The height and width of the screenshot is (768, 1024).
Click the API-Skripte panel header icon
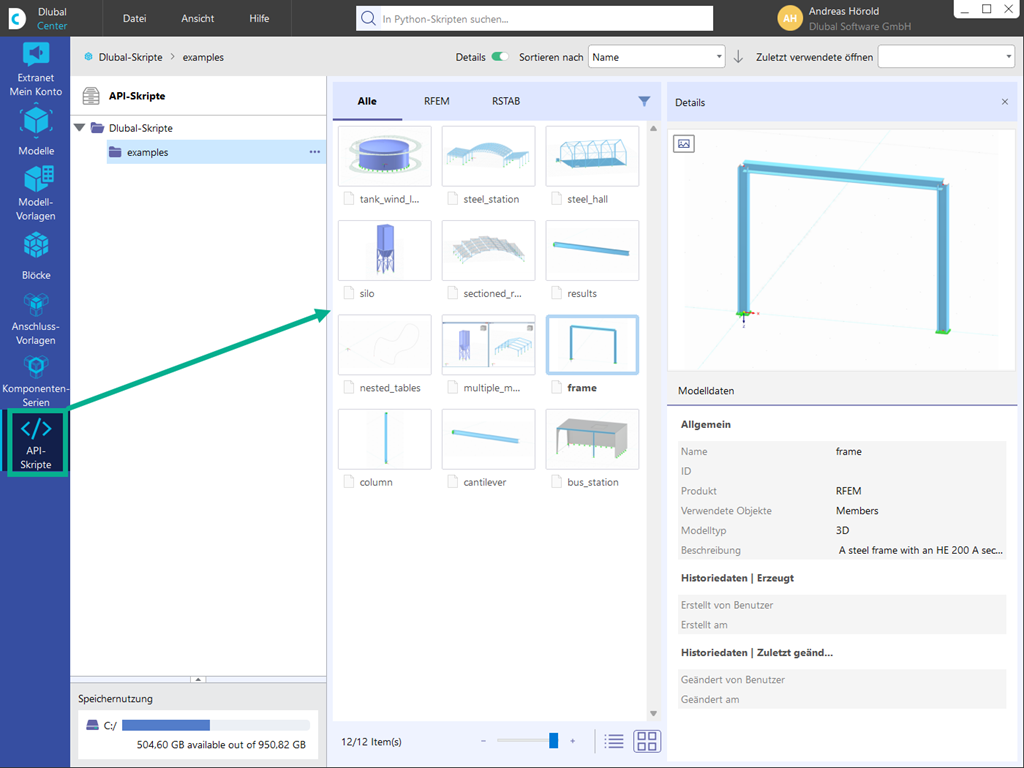pos(91,96)
